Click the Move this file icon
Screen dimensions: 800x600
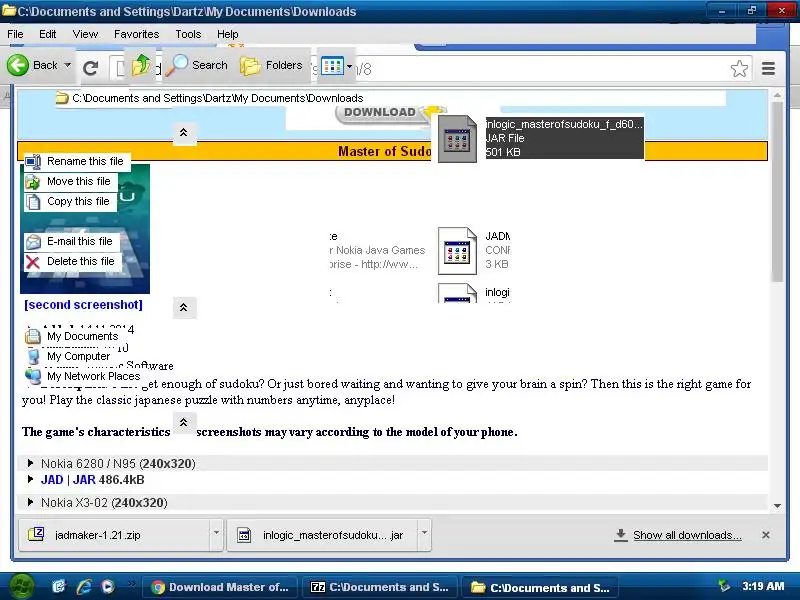pos(33,182)
